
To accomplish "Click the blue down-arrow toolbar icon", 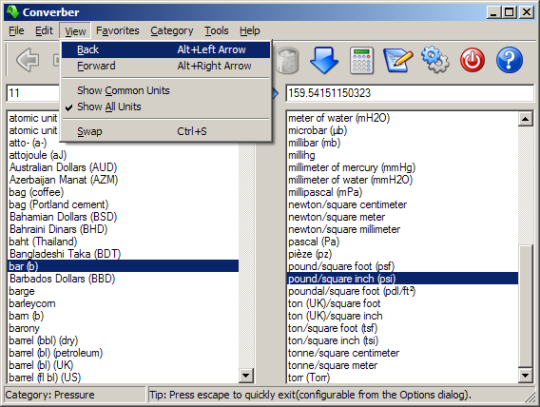I will tap(324, 60).
